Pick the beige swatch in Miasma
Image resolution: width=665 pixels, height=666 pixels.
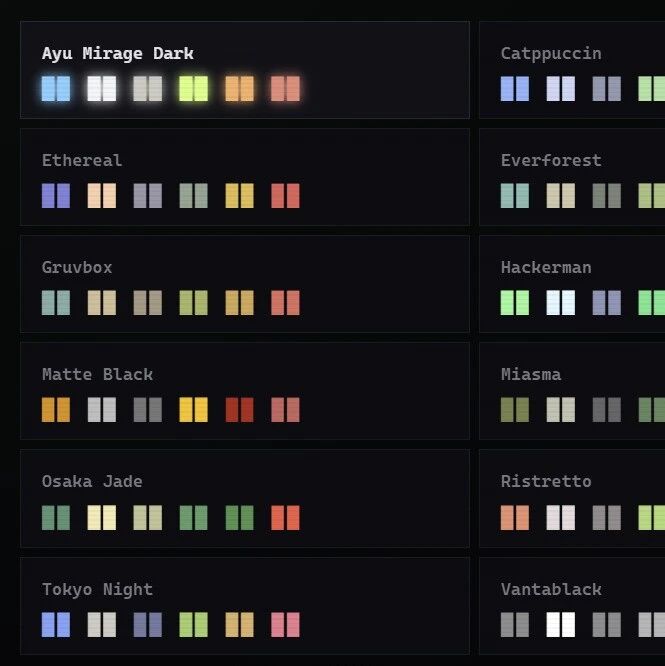[x=561, y=410]
